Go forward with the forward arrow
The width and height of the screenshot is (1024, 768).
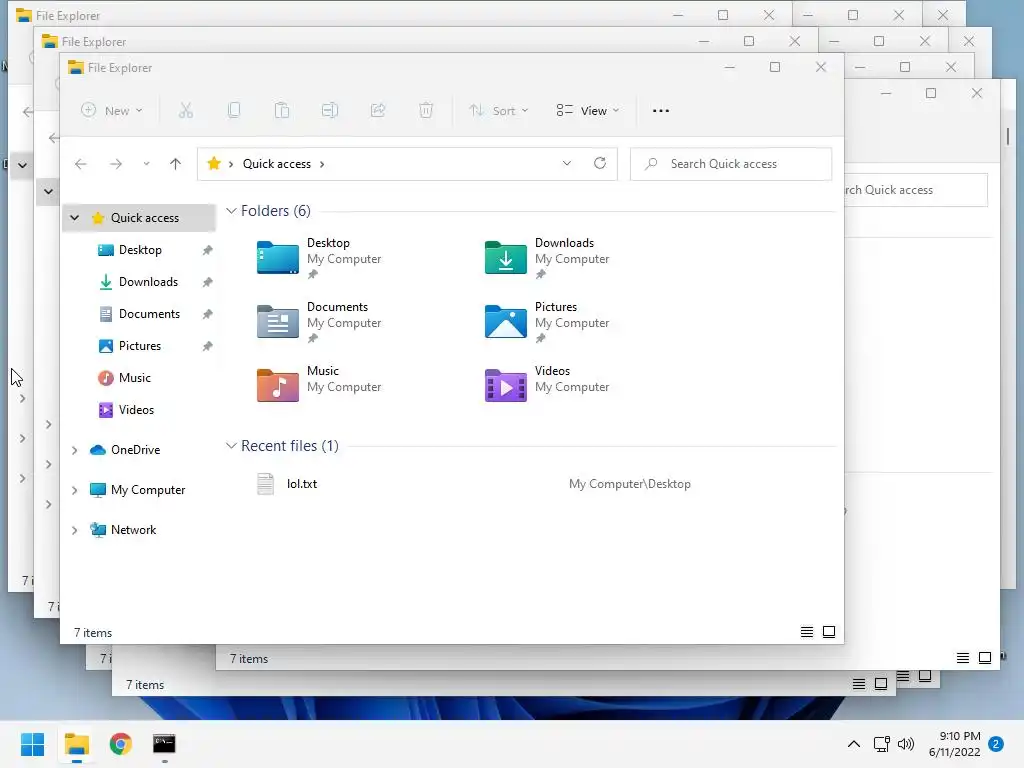tap(116, 164)
